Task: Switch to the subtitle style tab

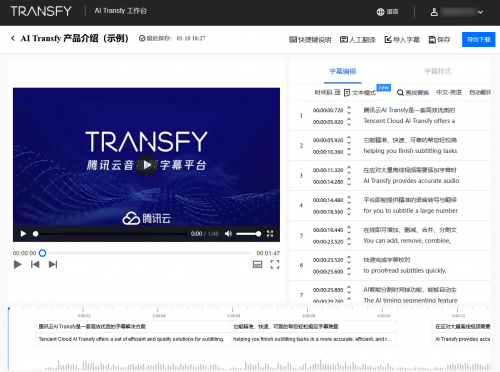Action: tap(437, 71)
